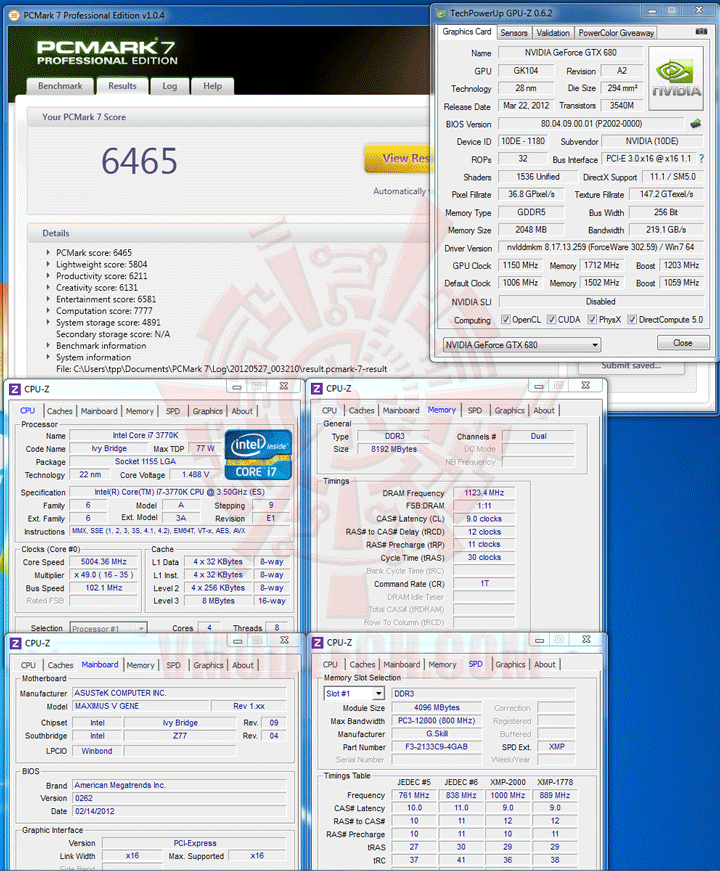720x871 pixels.
Task: Click the GPU-Z title bar app icon
Action: [442, 13]
